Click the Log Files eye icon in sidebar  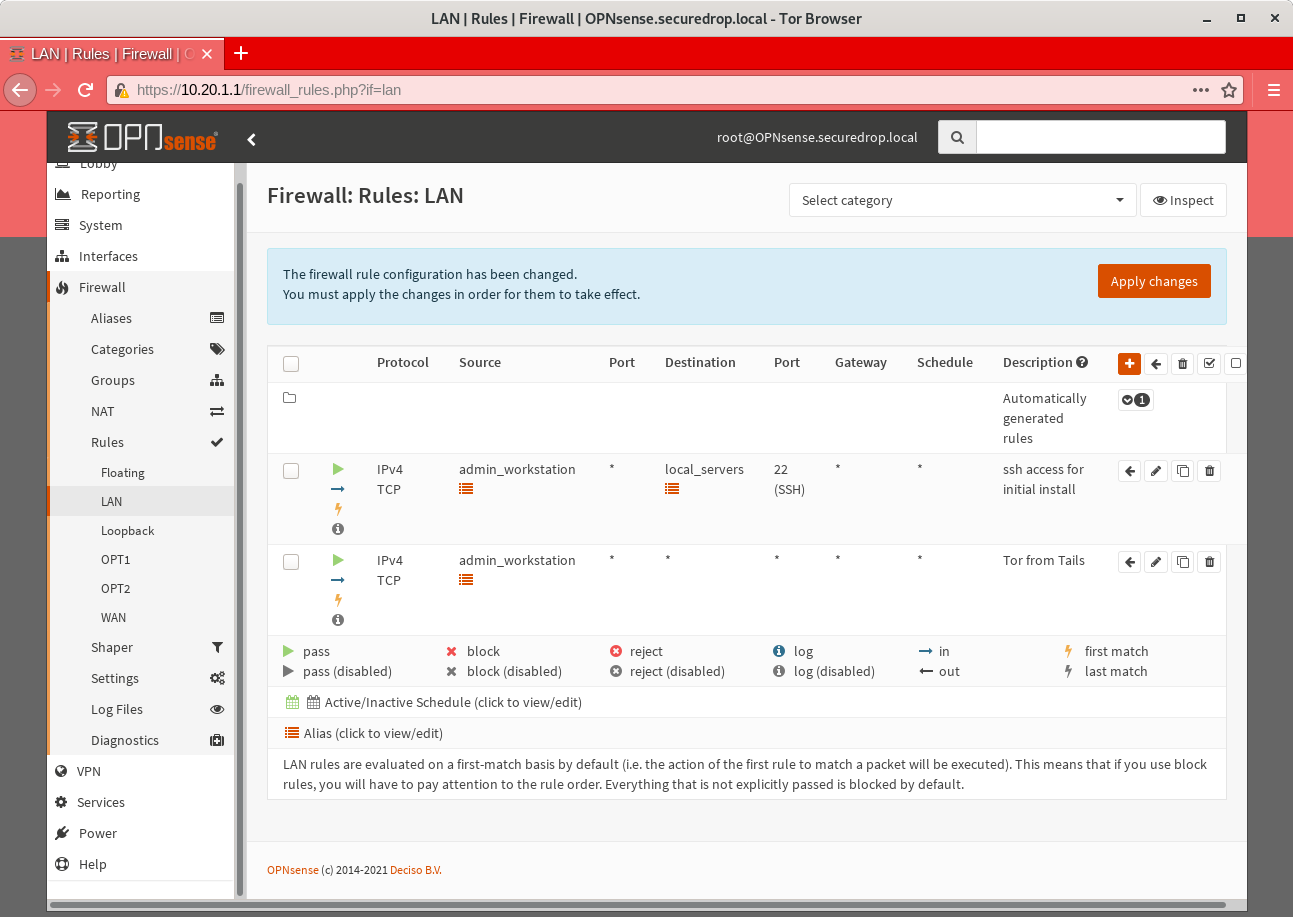217,709
